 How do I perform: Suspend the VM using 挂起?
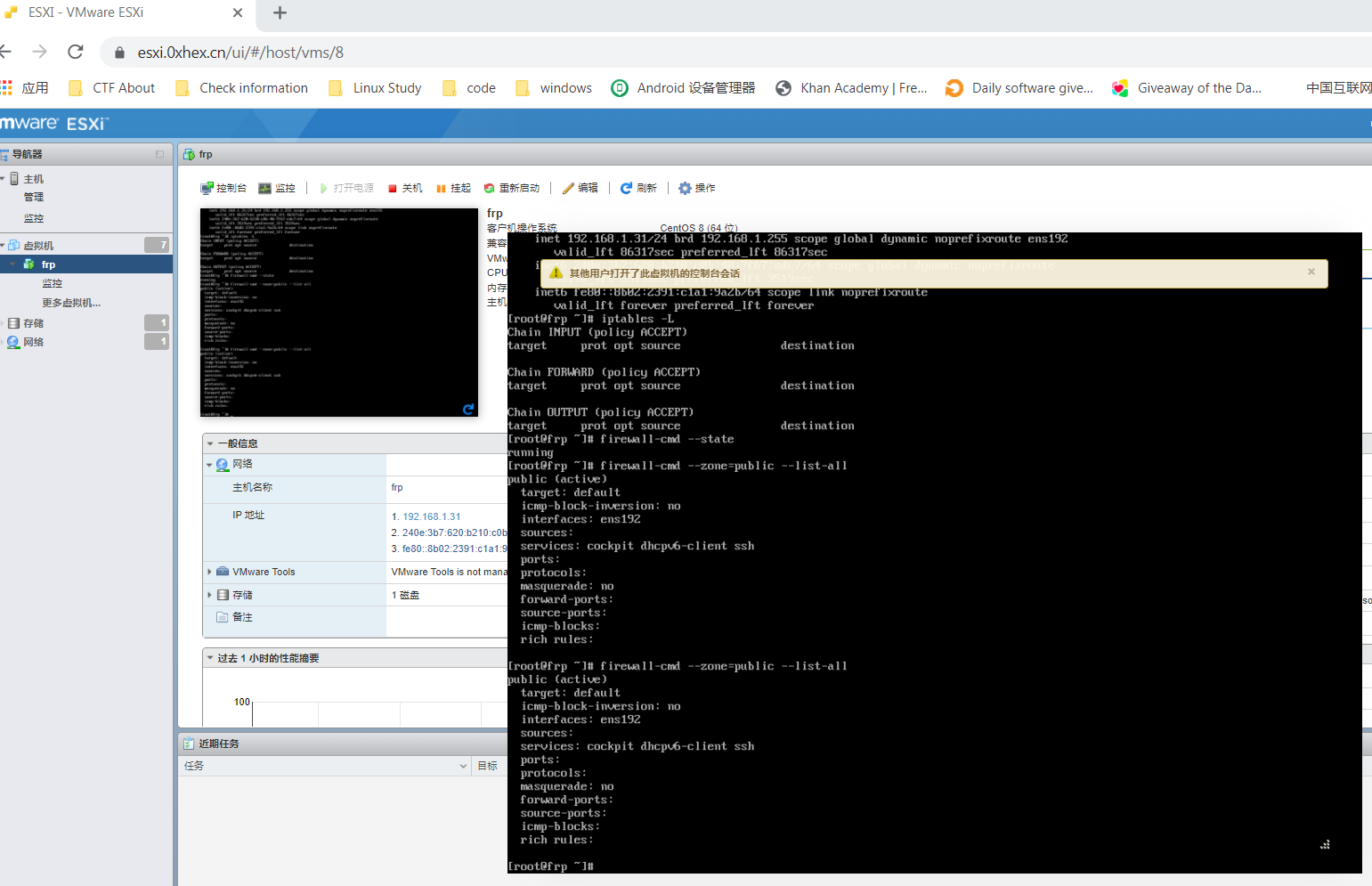tap(453, 188)
